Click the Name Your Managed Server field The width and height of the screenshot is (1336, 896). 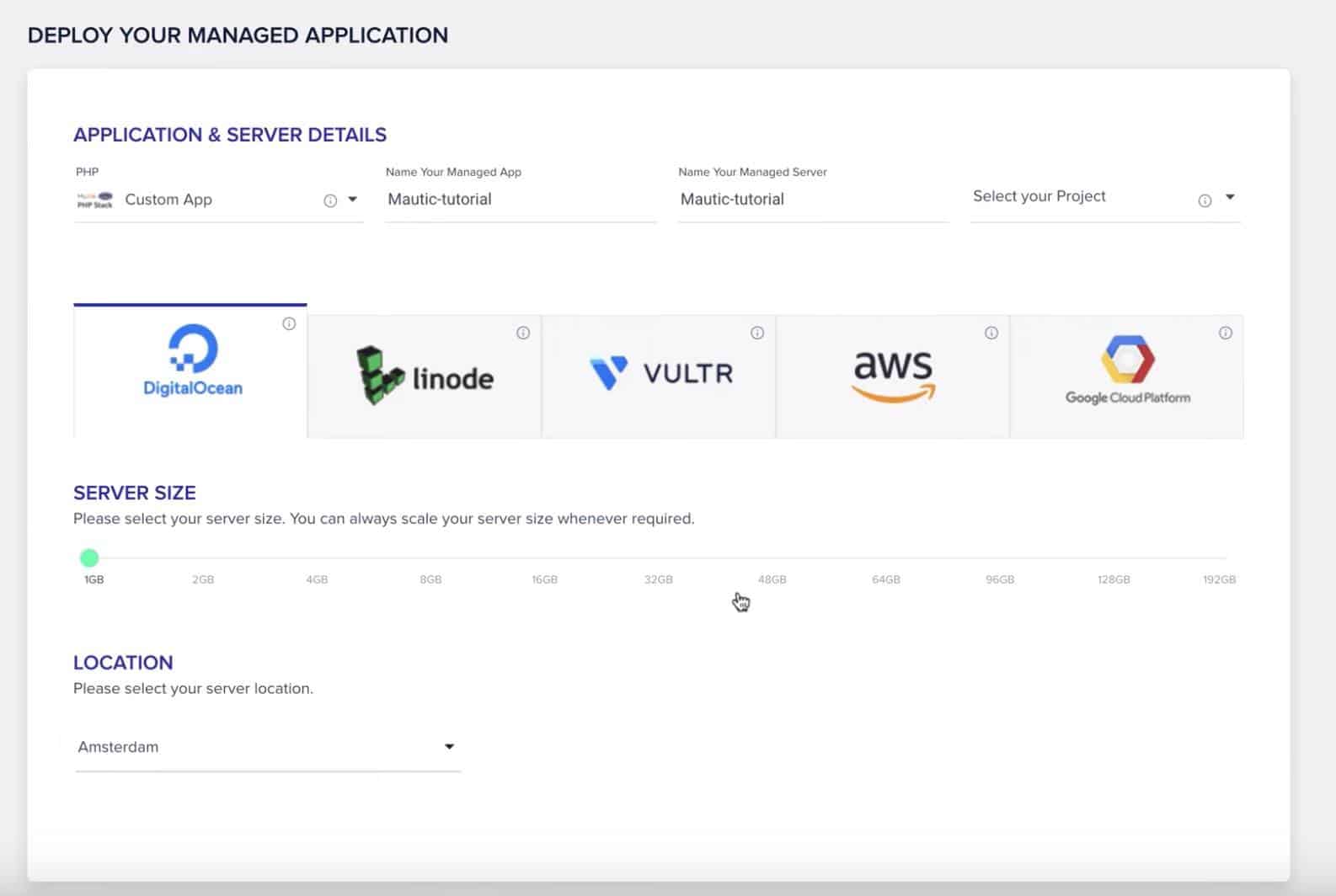(x=813, y=200)
